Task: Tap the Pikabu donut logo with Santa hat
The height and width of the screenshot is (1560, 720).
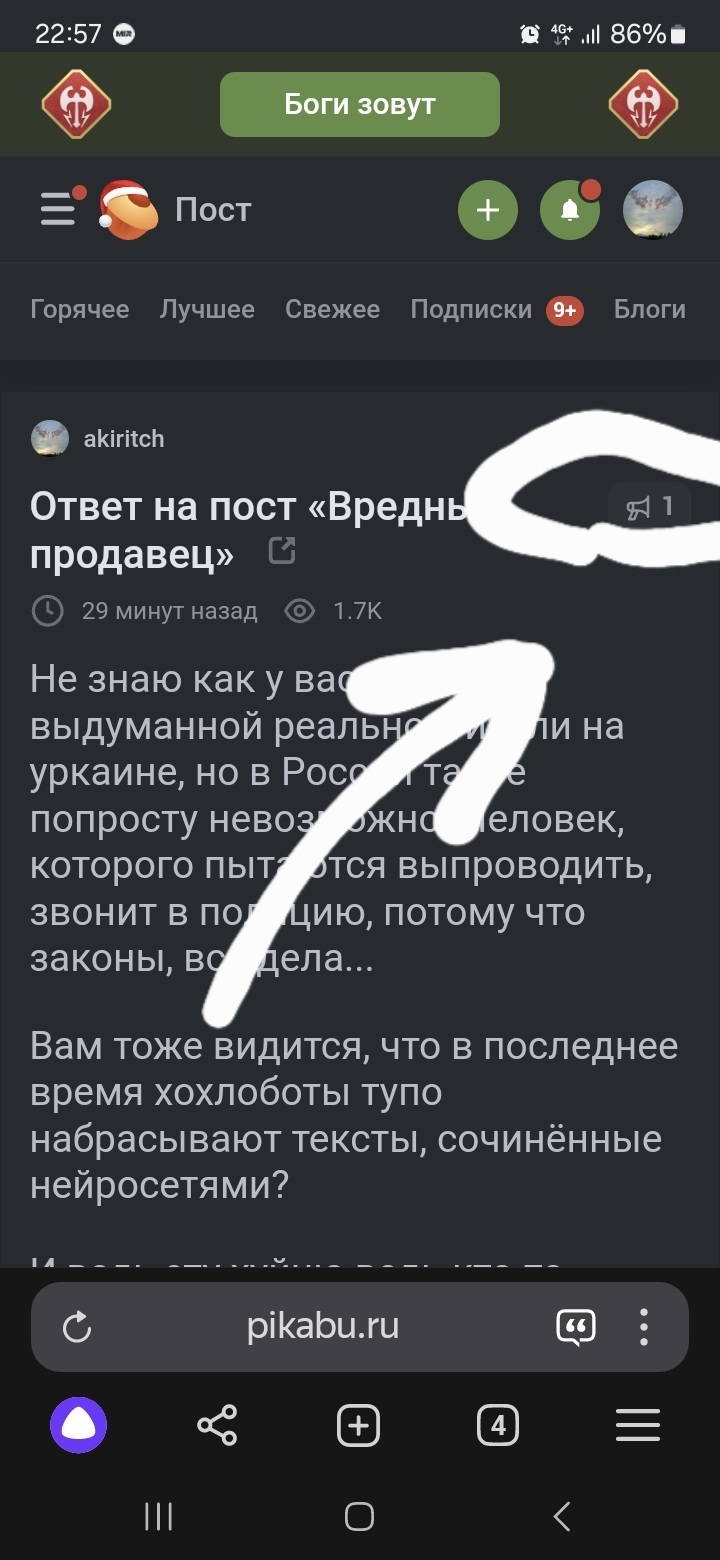Action: [128, 209]
